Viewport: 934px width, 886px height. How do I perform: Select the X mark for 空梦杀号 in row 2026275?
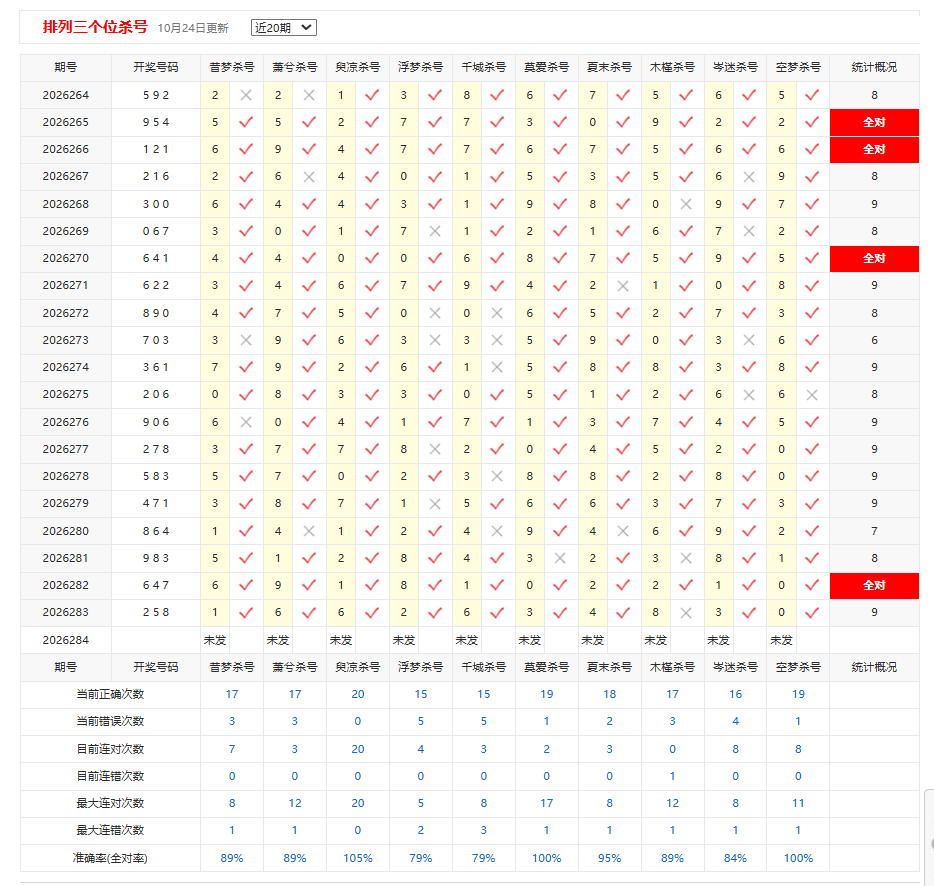[x=812, y=395]
